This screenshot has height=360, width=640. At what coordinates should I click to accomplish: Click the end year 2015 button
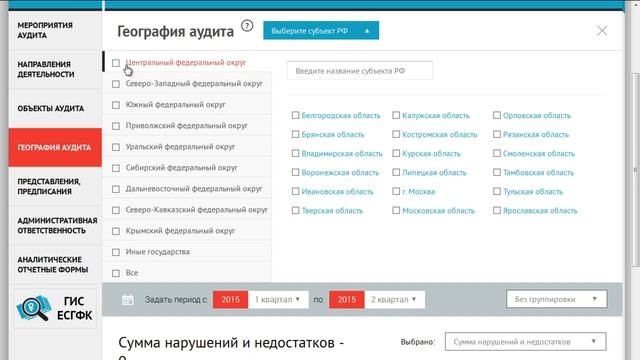pyautogui.click(x=347, y=300)
